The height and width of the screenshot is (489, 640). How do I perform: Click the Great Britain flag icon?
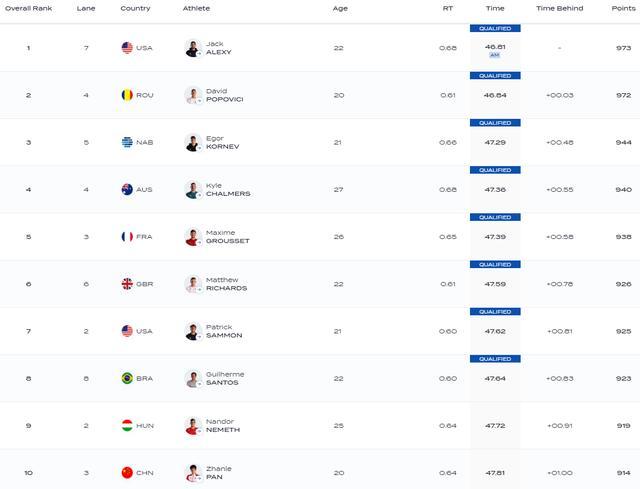coord(127,284)
